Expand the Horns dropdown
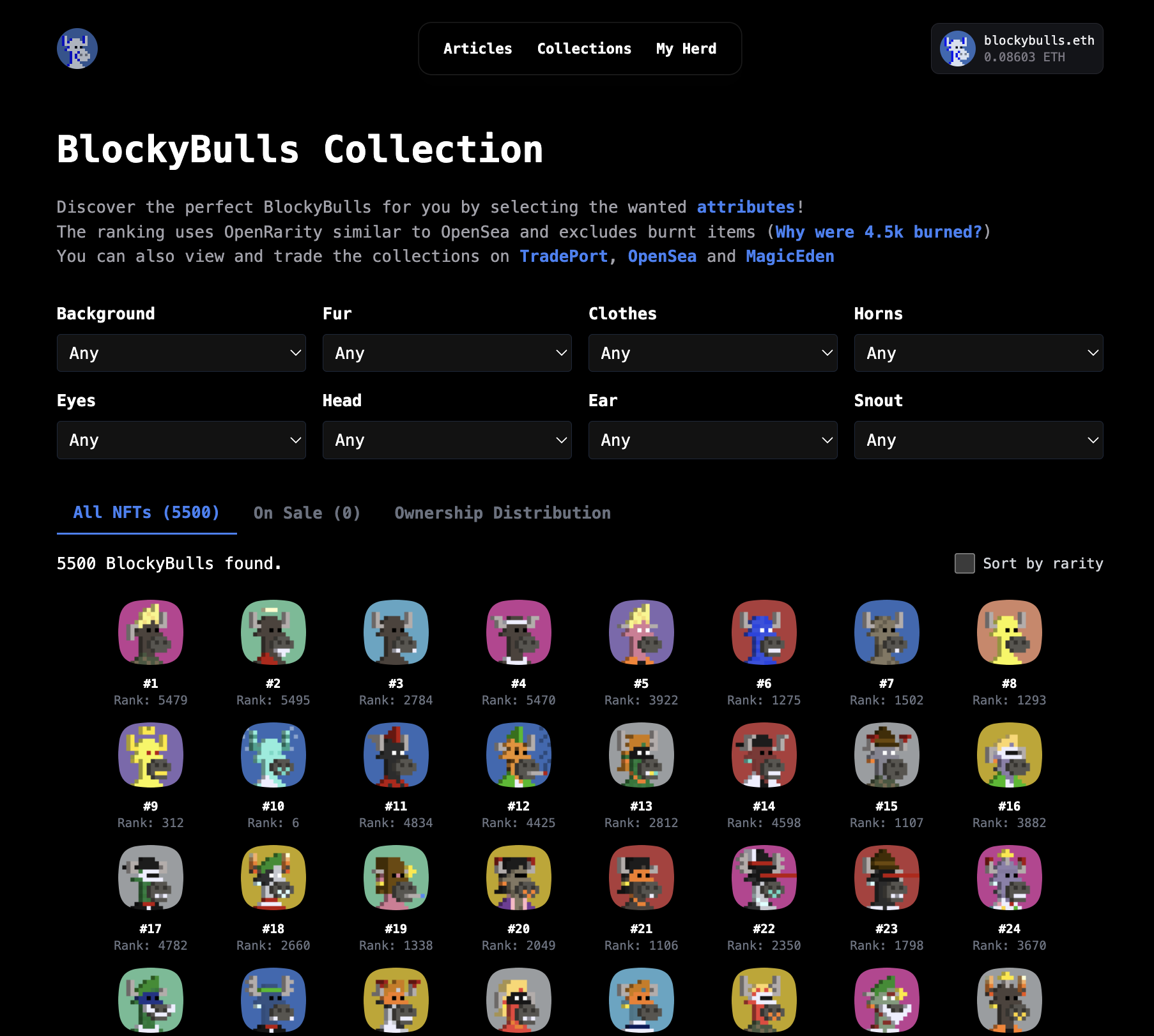Image resolution: width=1154 pixels, height=1036 pixels. [x=979, y=353]
